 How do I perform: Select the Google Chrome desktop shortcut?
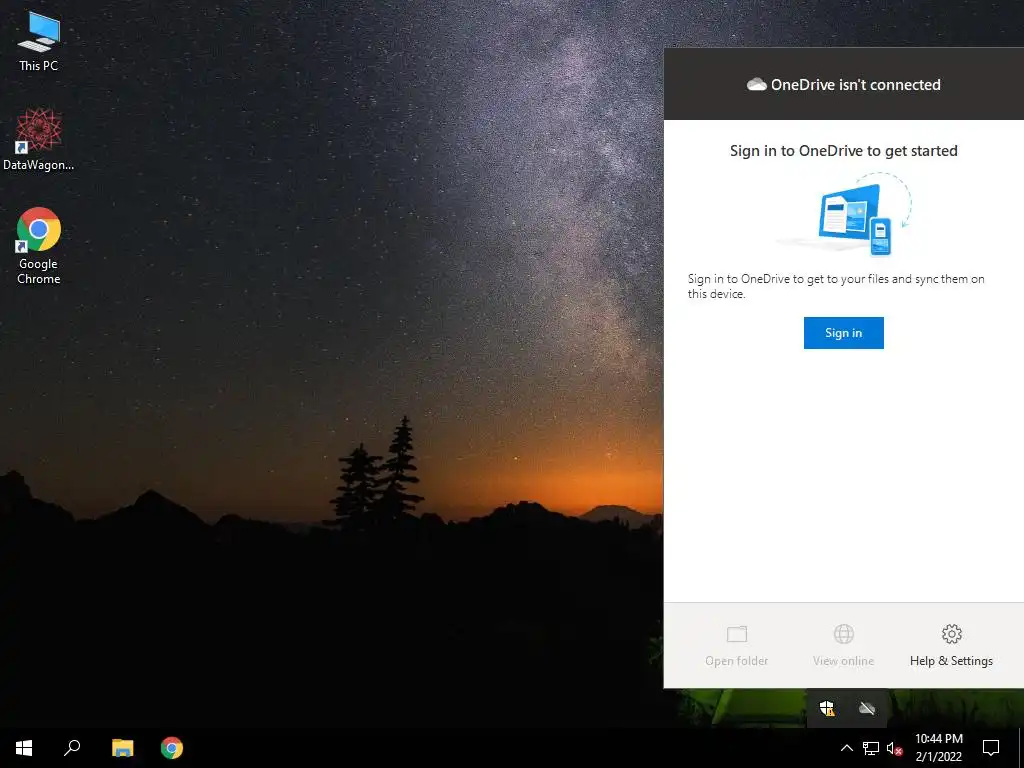39,246
